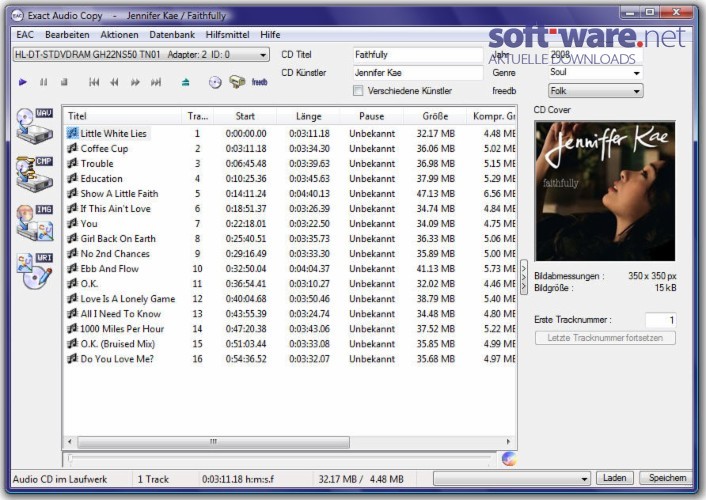The height and width of the screenshot is (500, 706).
Task: Click the note icon for Education
Action: point(72,178)
